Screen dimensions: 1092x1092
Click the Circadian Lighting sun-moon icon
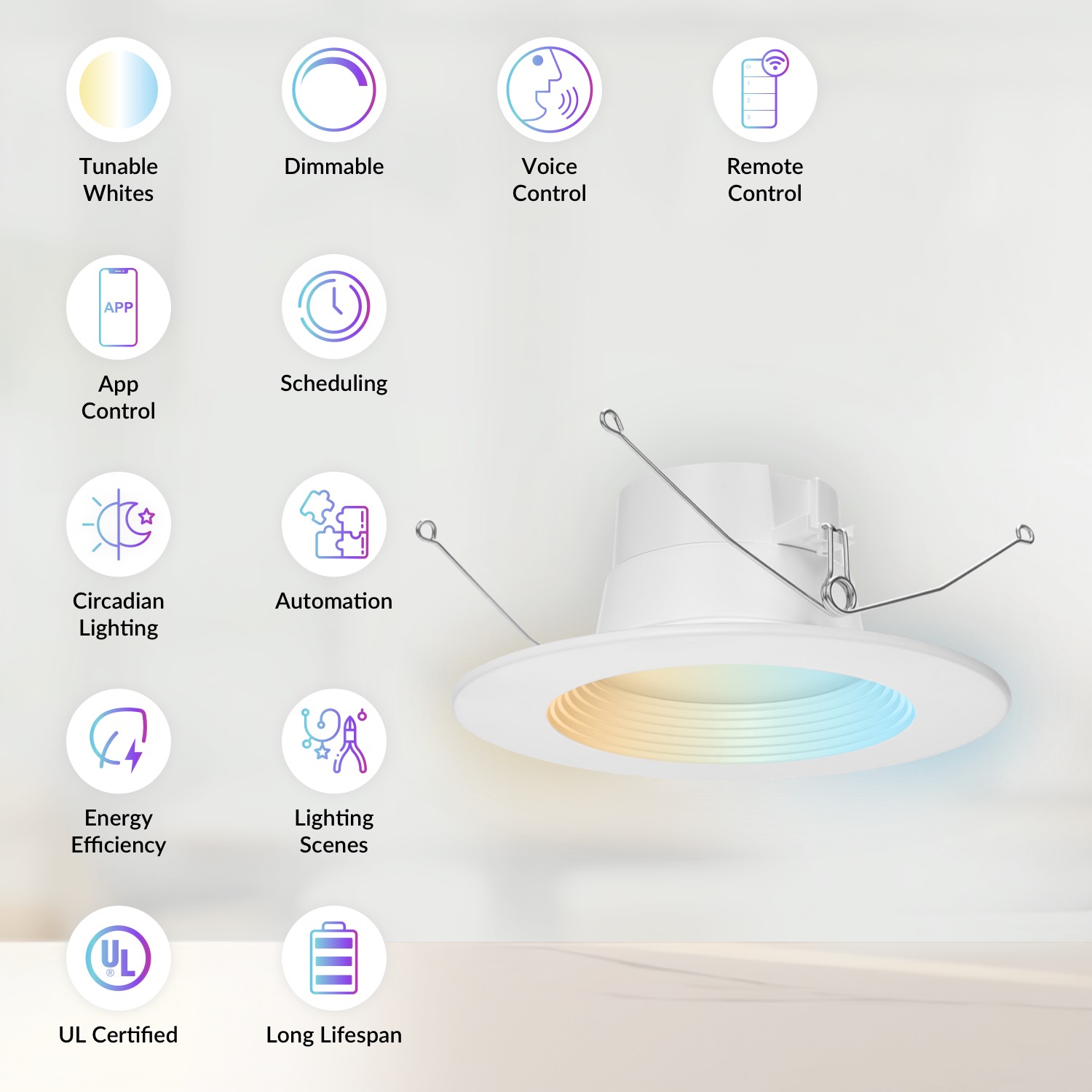(119, 524)
